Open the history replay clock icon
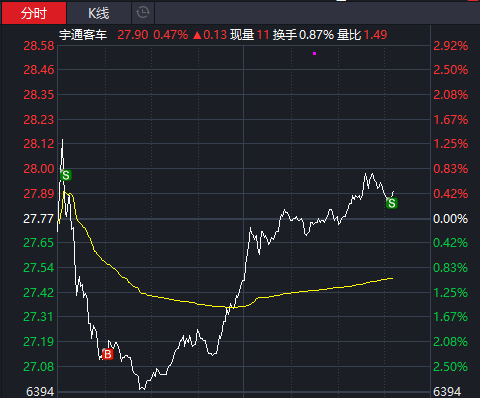The image size is (480, 398). (x=143, y=13)
